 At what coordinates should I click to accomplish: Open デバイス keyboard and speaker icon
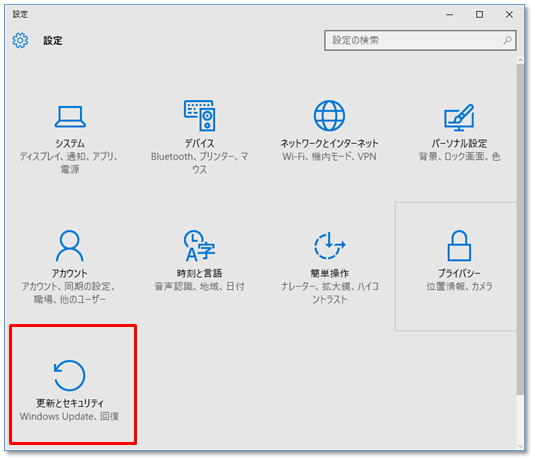200,115
